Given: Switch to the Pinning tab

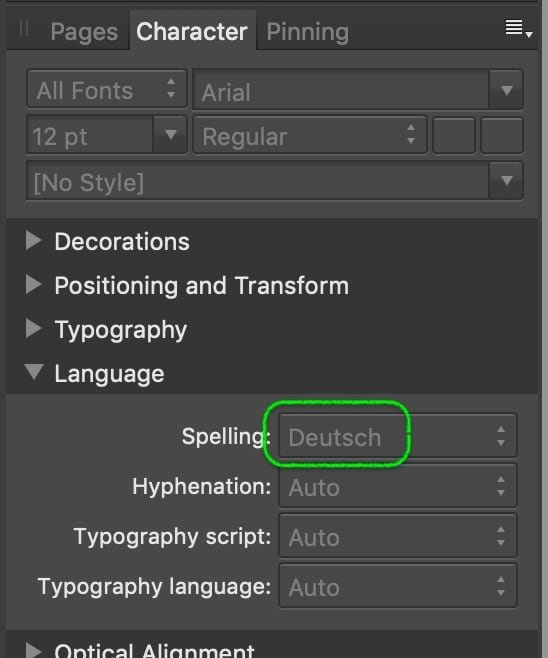Looking at the screenshot, I should [308, 31].
